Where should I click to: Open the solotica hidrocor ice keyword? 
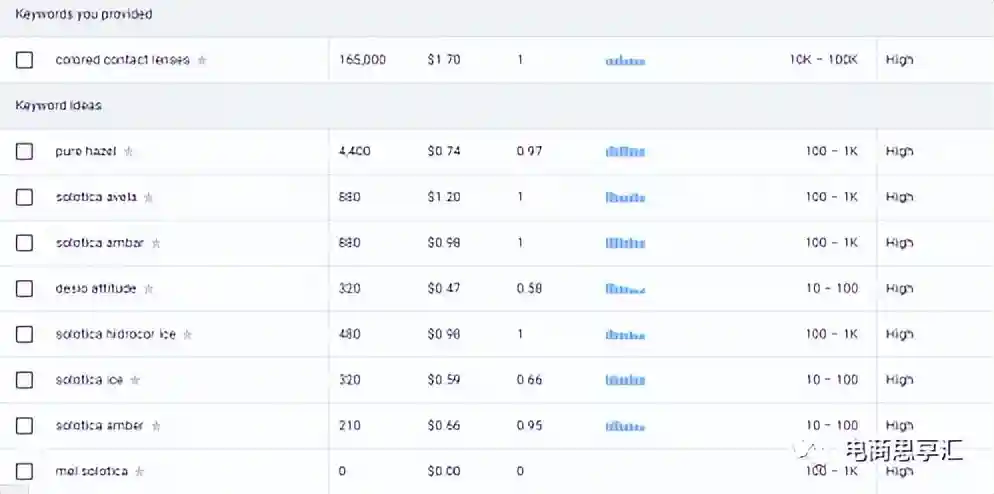pyautogui.click(x=115, y=334)
